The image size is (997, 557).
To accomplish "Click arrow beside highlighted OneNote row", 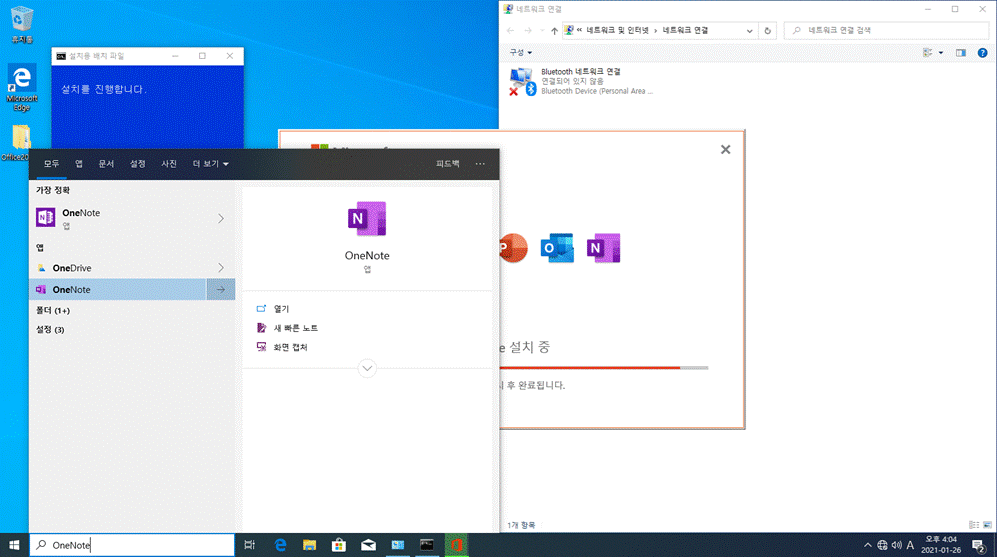I will coord(221,289).
